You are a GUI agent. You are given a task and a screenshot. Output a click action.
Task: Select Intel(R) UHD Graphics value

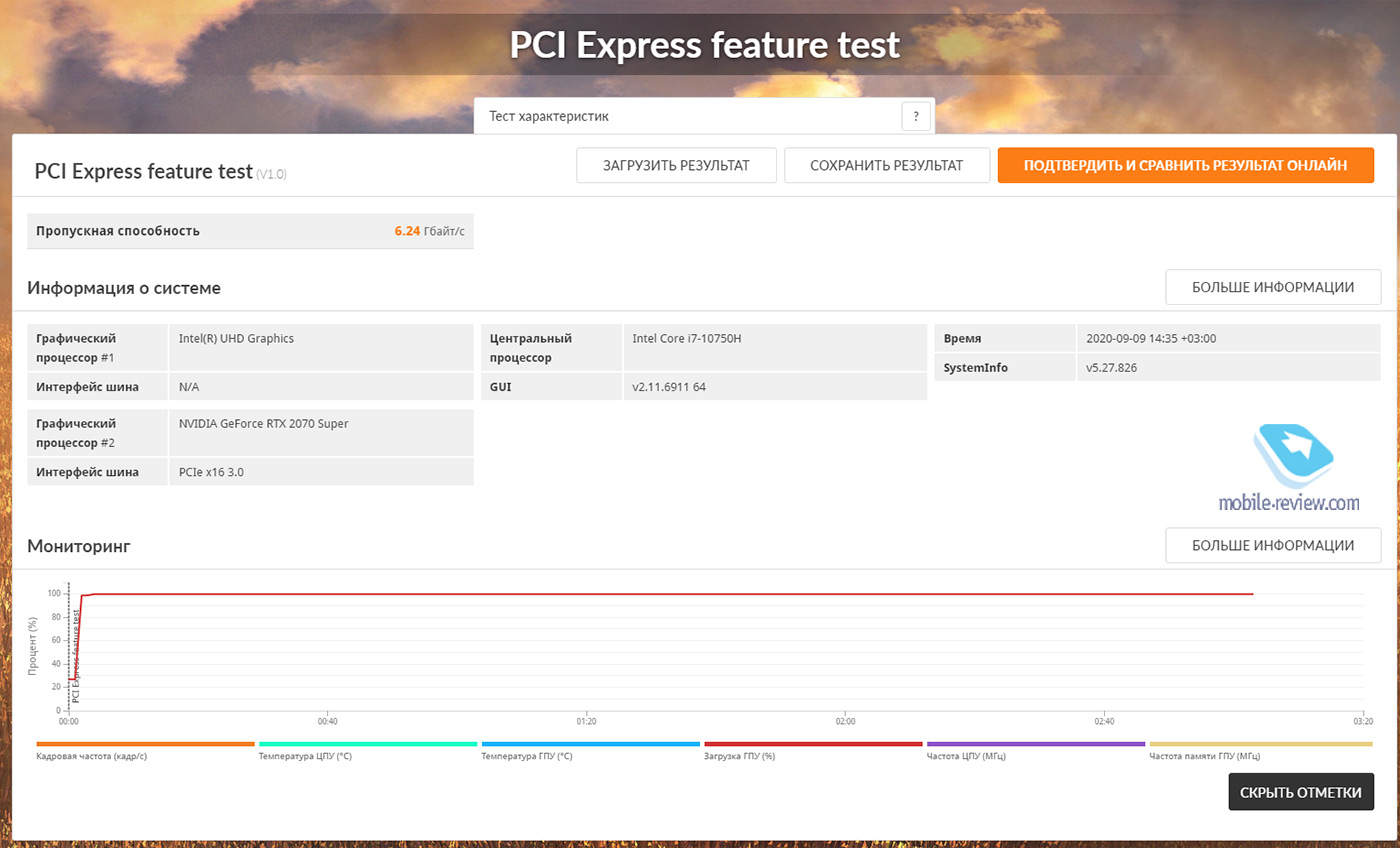[x=236, y=338]
